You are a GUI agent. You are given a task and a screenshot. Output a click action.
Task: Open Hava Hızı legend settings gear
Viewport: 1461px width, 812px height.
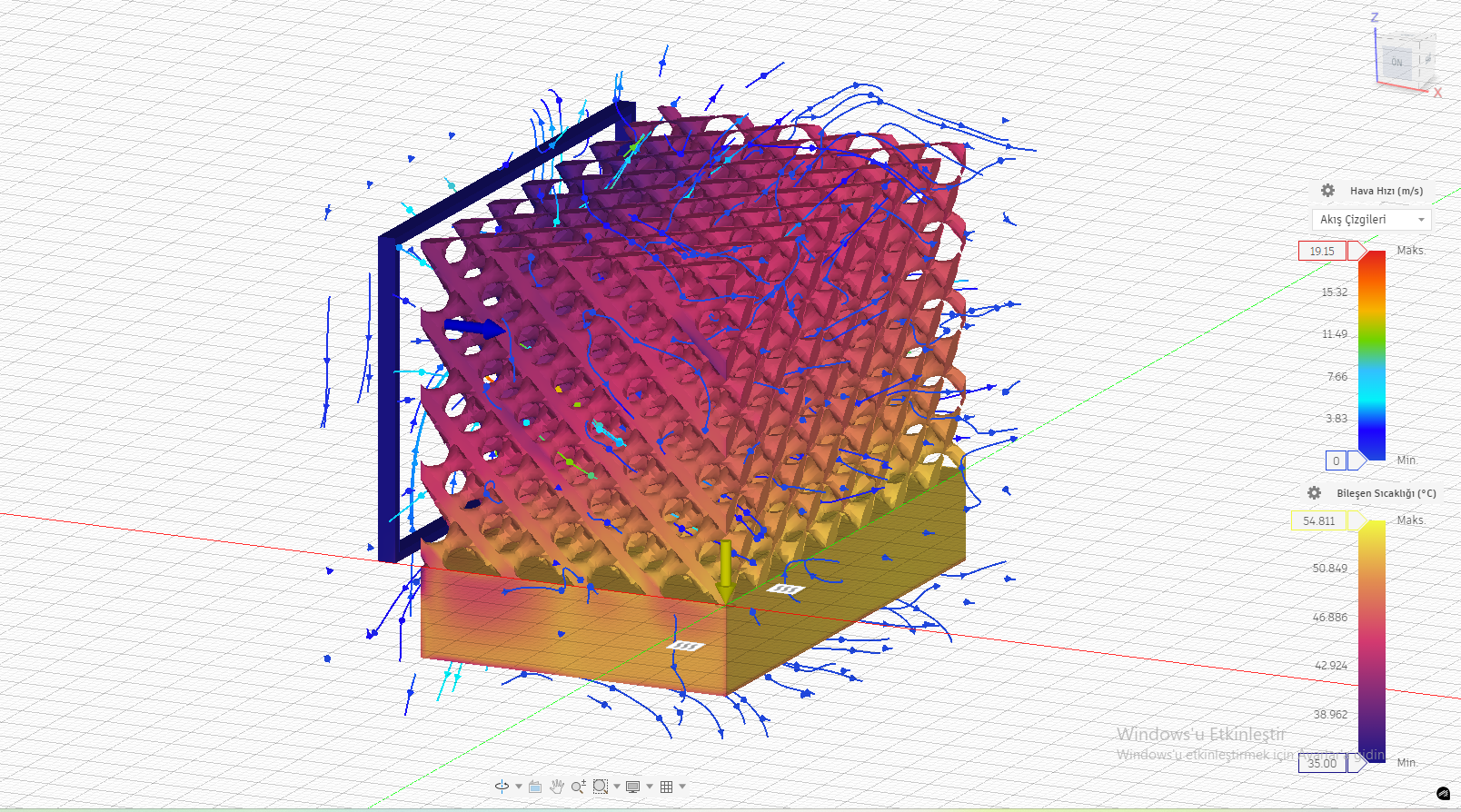tap(1327, 191)
